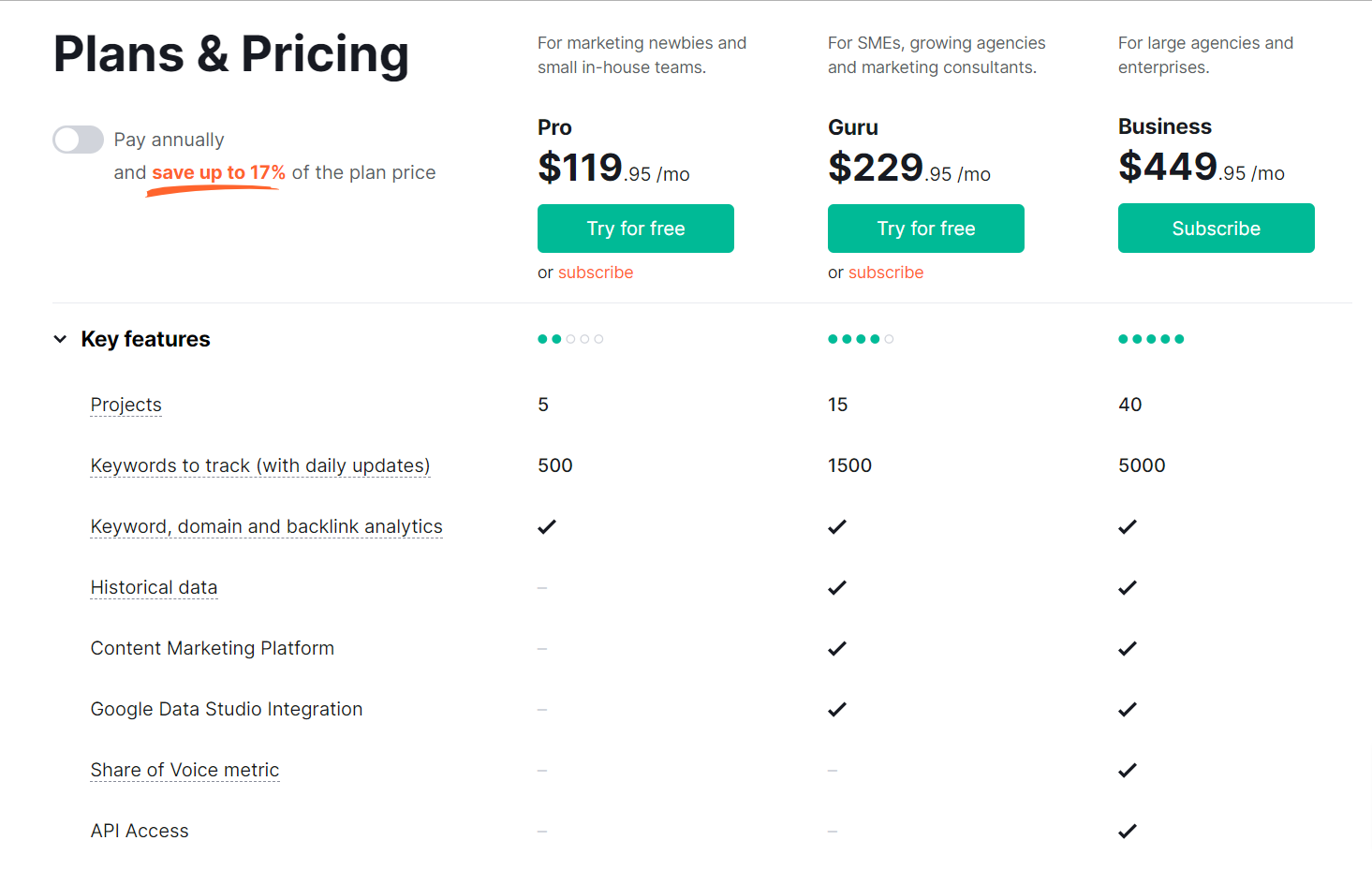This screenshot has height=870, width=1372.
Task: Open the Historical data feature link
Action: (154, 587)
